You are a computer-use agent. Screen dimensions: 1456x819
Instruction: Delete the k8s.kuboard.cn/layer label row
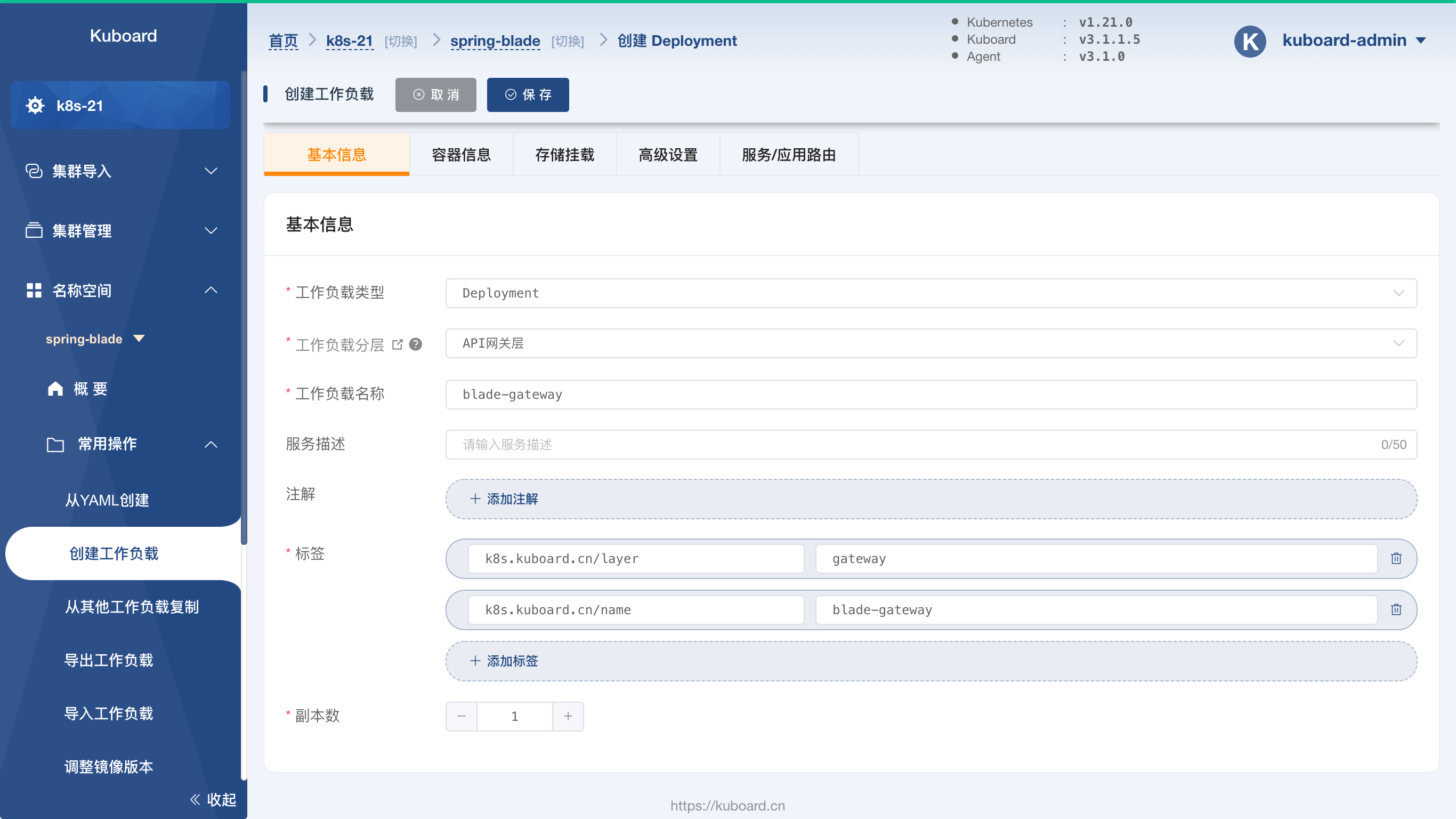click(x=1396, y=558)
